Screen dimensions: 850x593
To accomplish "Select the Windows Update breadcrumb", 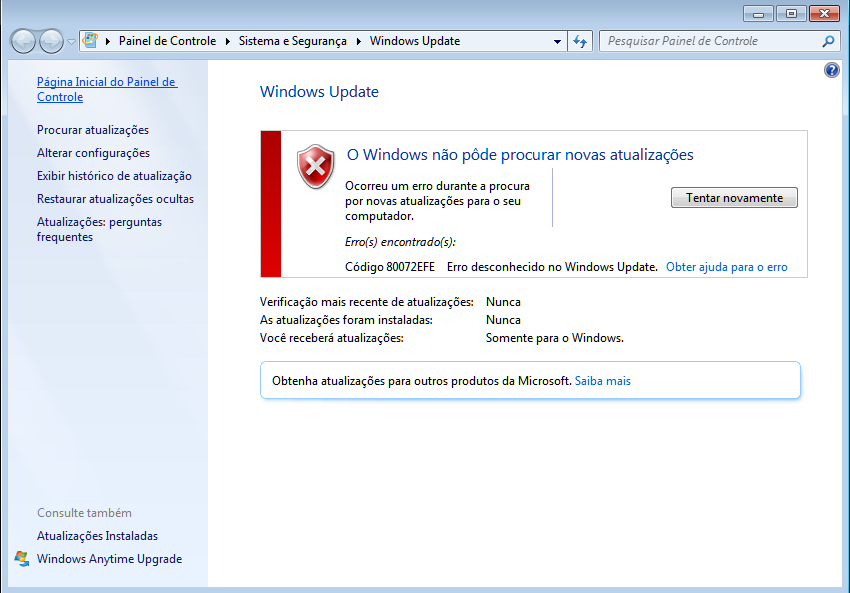I will [415, 41].
